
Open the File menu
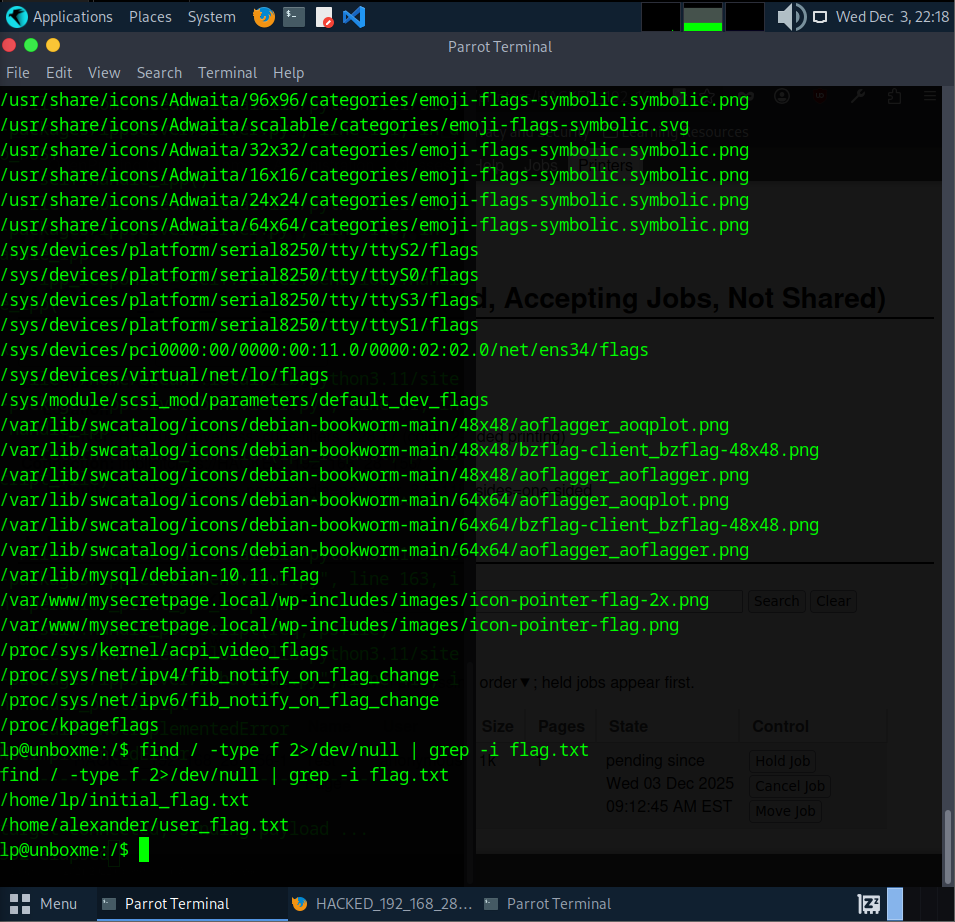tap(18, 73)
